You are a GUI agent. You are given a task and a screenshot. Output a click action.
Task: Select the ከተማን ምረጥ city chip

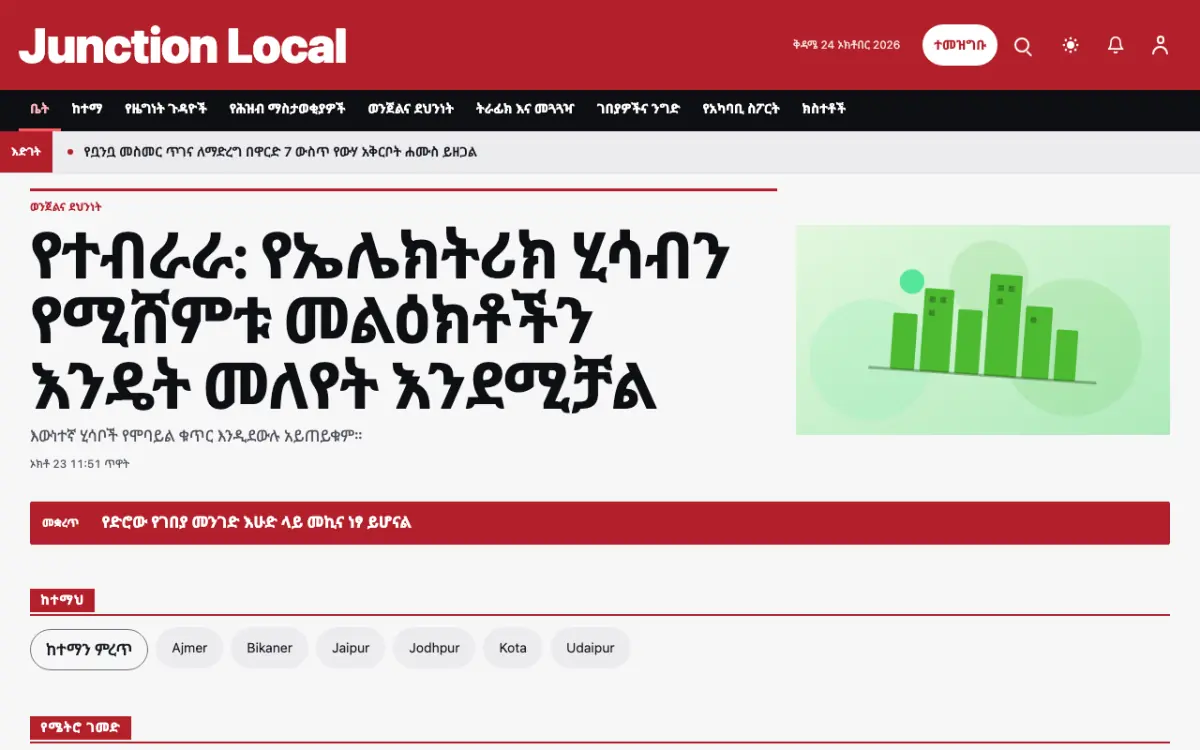[x=89, y=649]
